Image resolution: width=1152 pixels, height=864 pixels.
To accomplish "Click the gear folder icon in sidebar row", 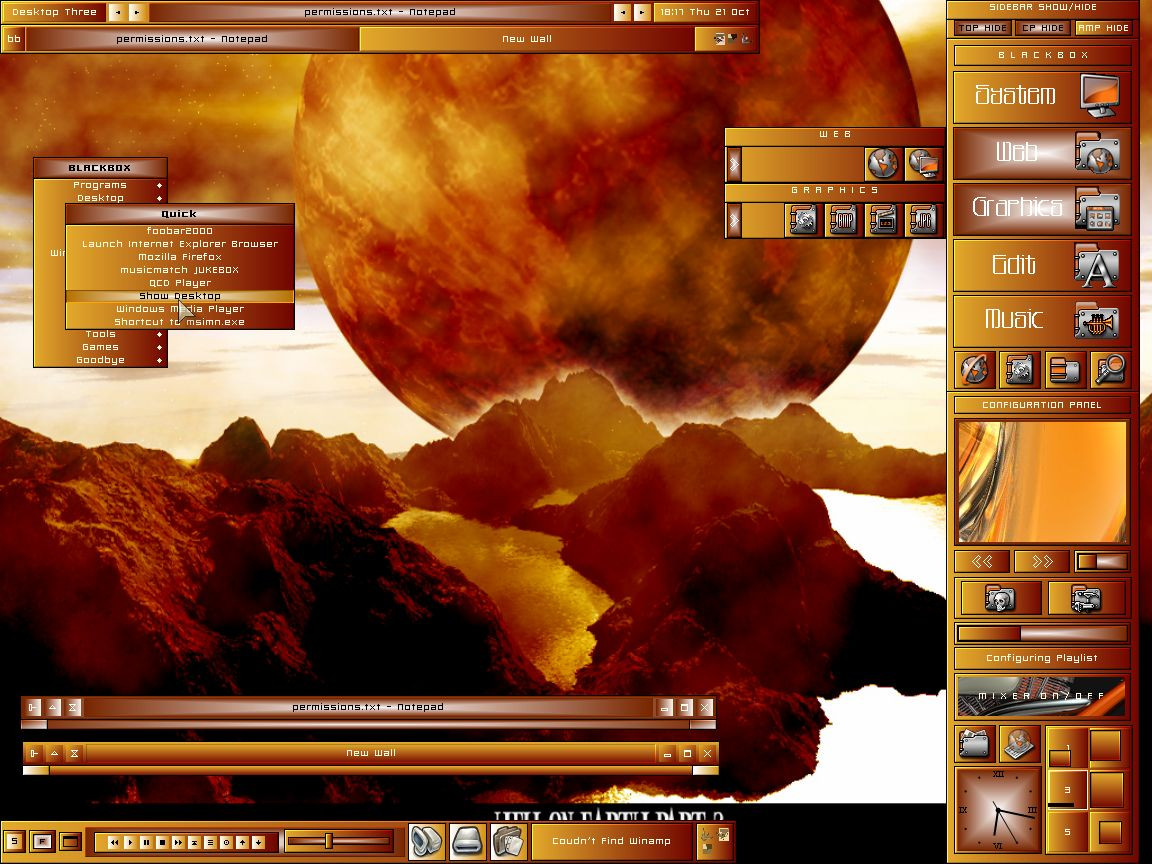I will coord(1019,370).
